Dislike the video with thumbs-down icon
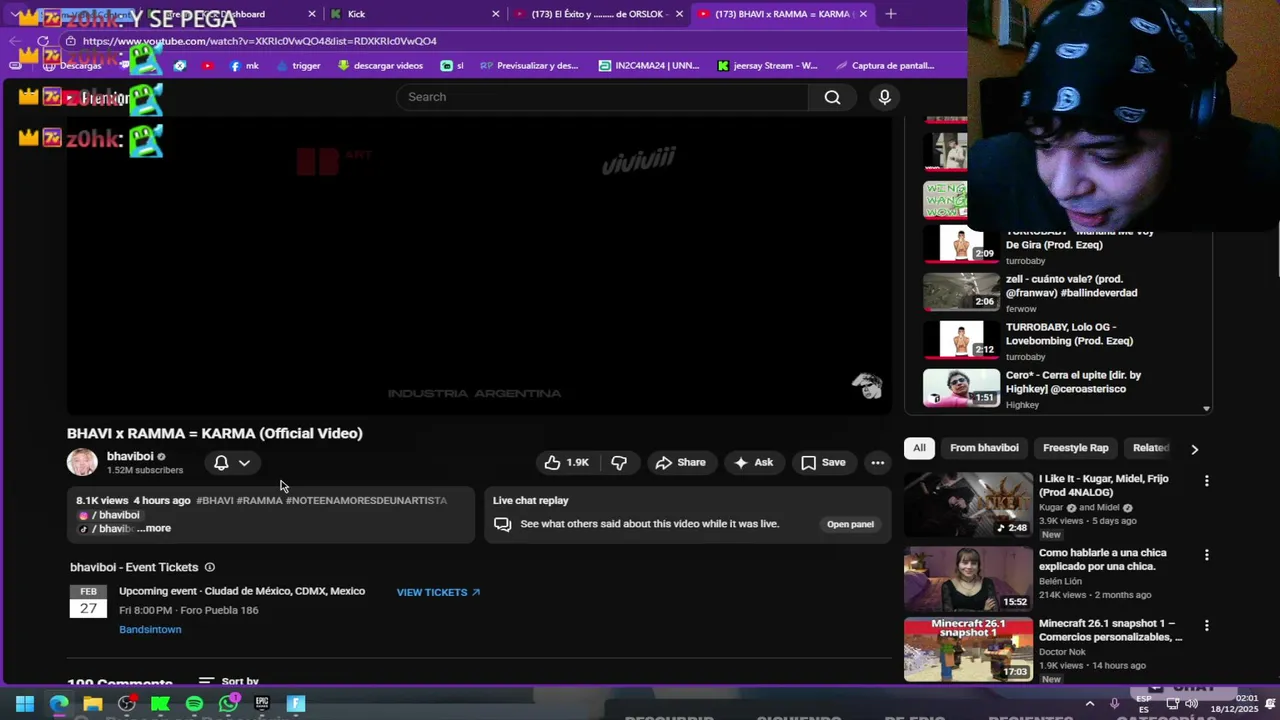 (619, 462)
